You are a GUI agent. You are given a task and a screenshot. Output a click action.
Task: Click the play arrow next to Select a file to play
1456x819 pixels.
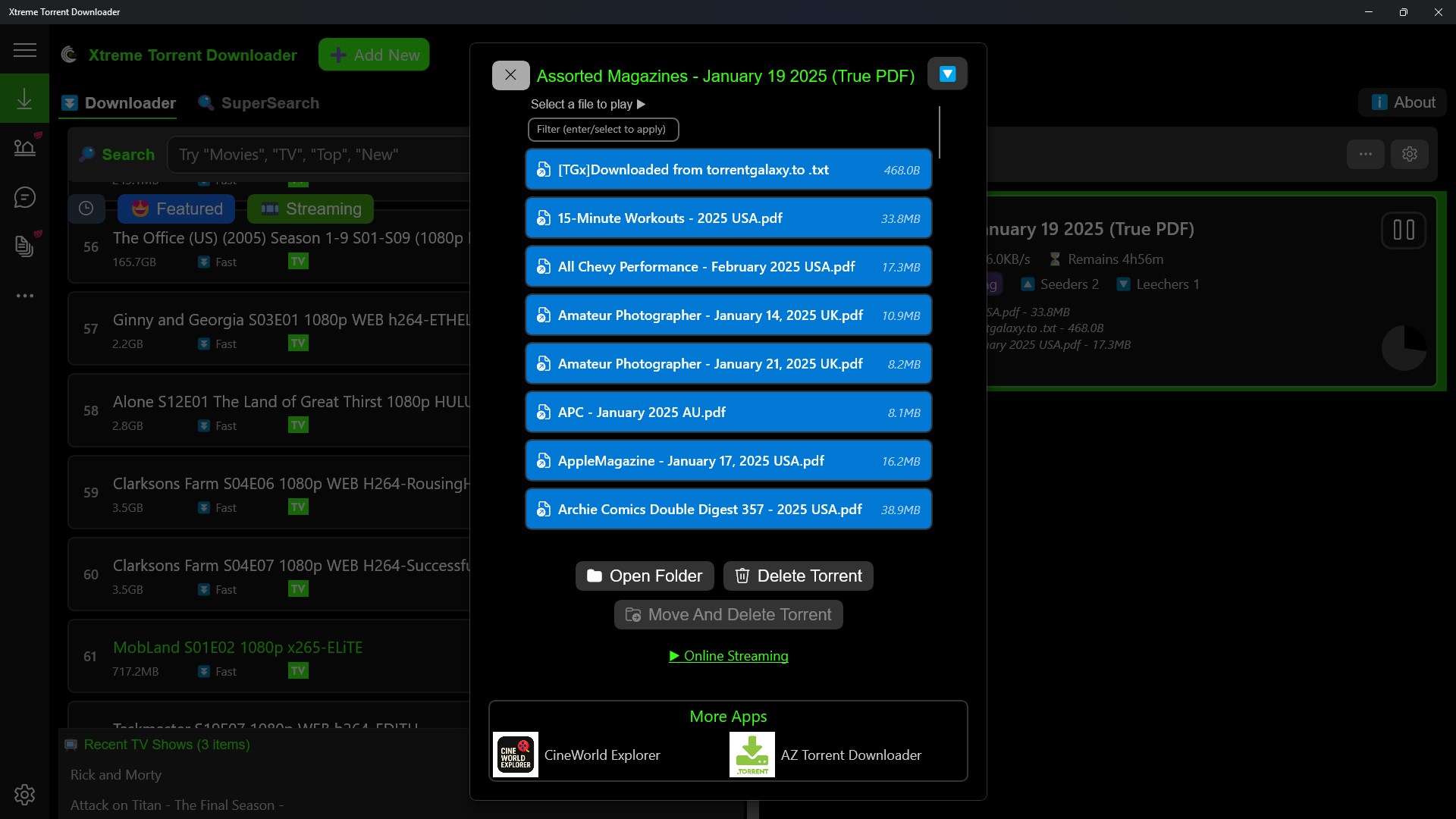[x=641, y=105]
